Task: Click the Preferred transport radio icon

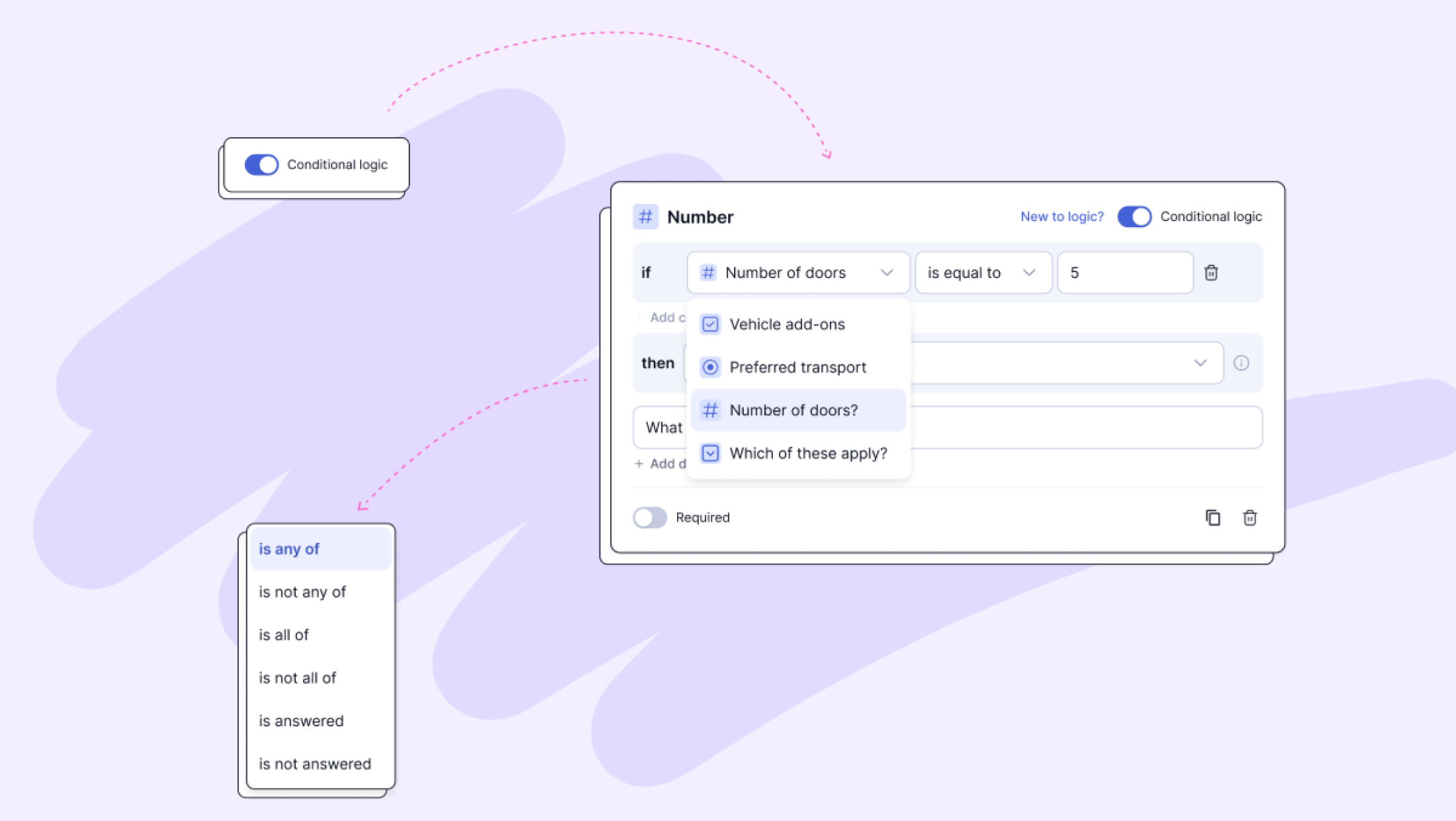Action: click(x=709, y=367)
